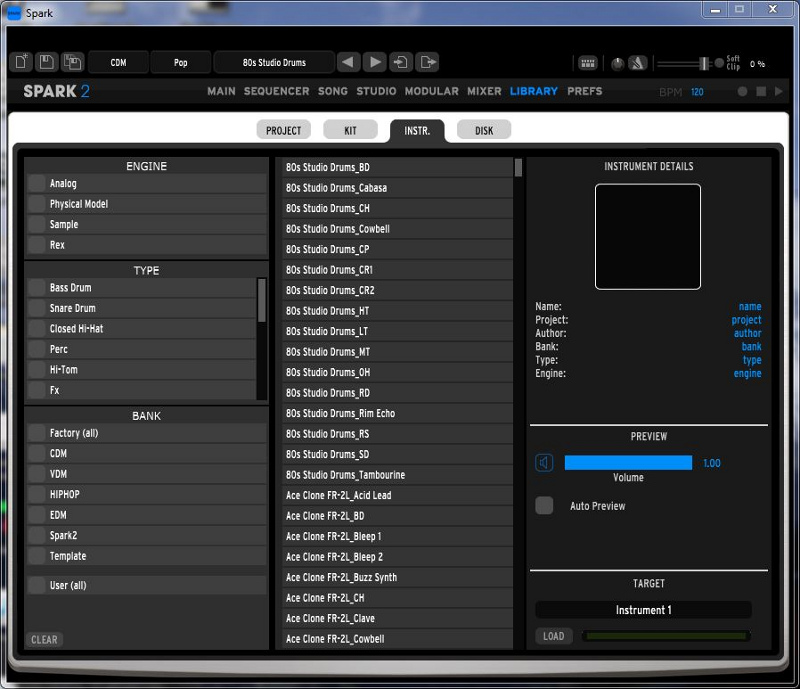This screenshot has height=689, width=800.
Task: Switch to the SEQUENCER view
Action: [x=276, y=91]
